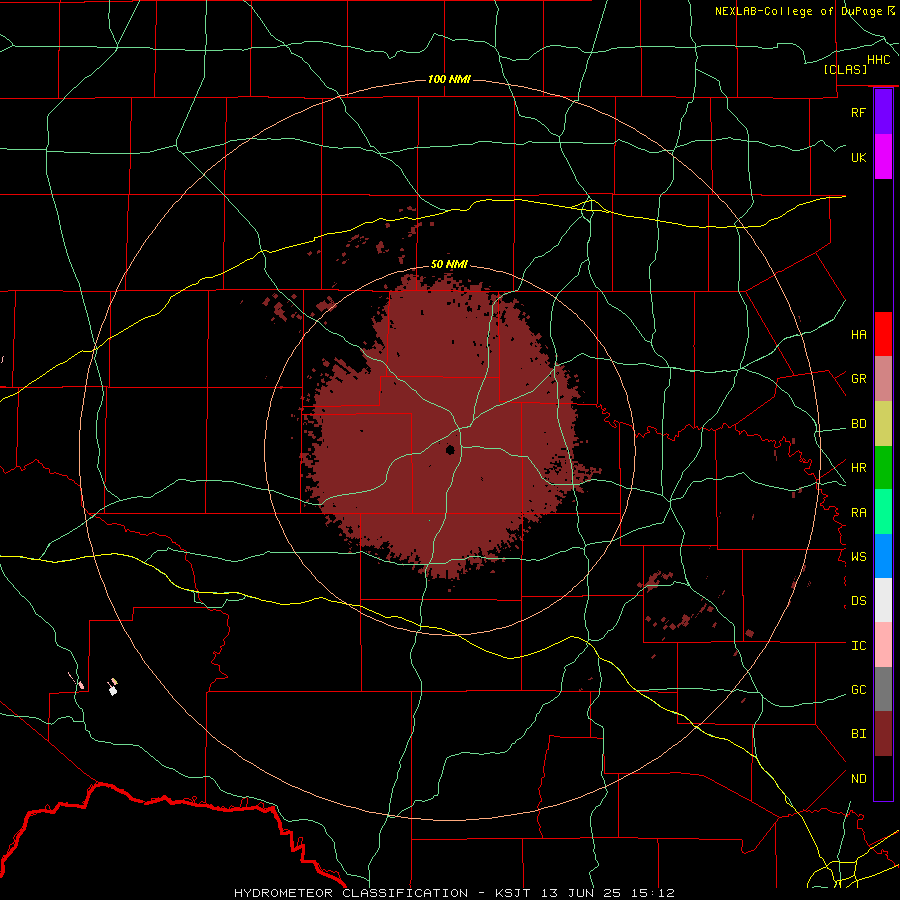Click the '15:12' timestamp text
The image size is (900, 900).
click(x=653, y=893)
